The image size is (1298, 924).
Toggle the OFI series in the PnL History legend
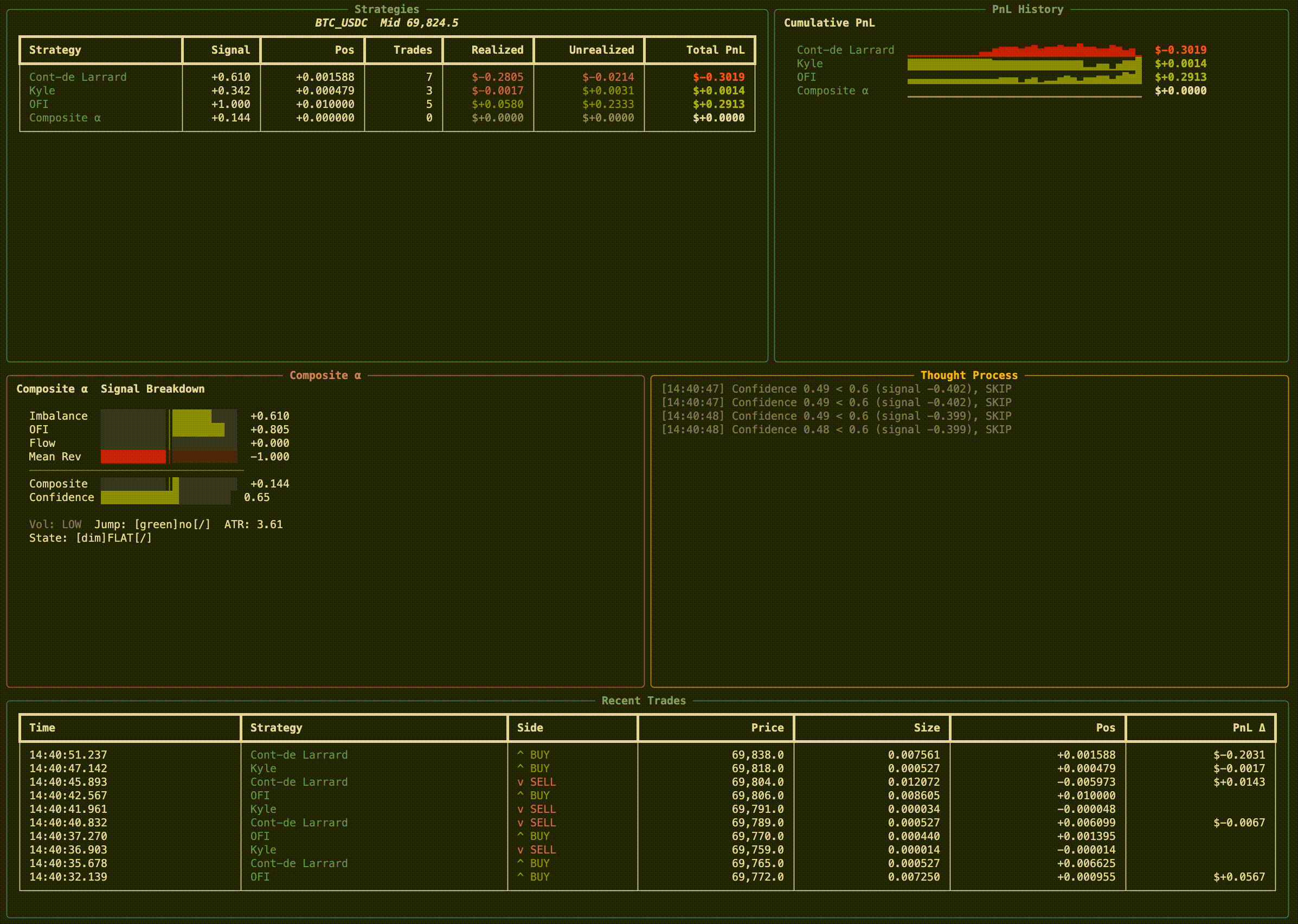point(808,77)
